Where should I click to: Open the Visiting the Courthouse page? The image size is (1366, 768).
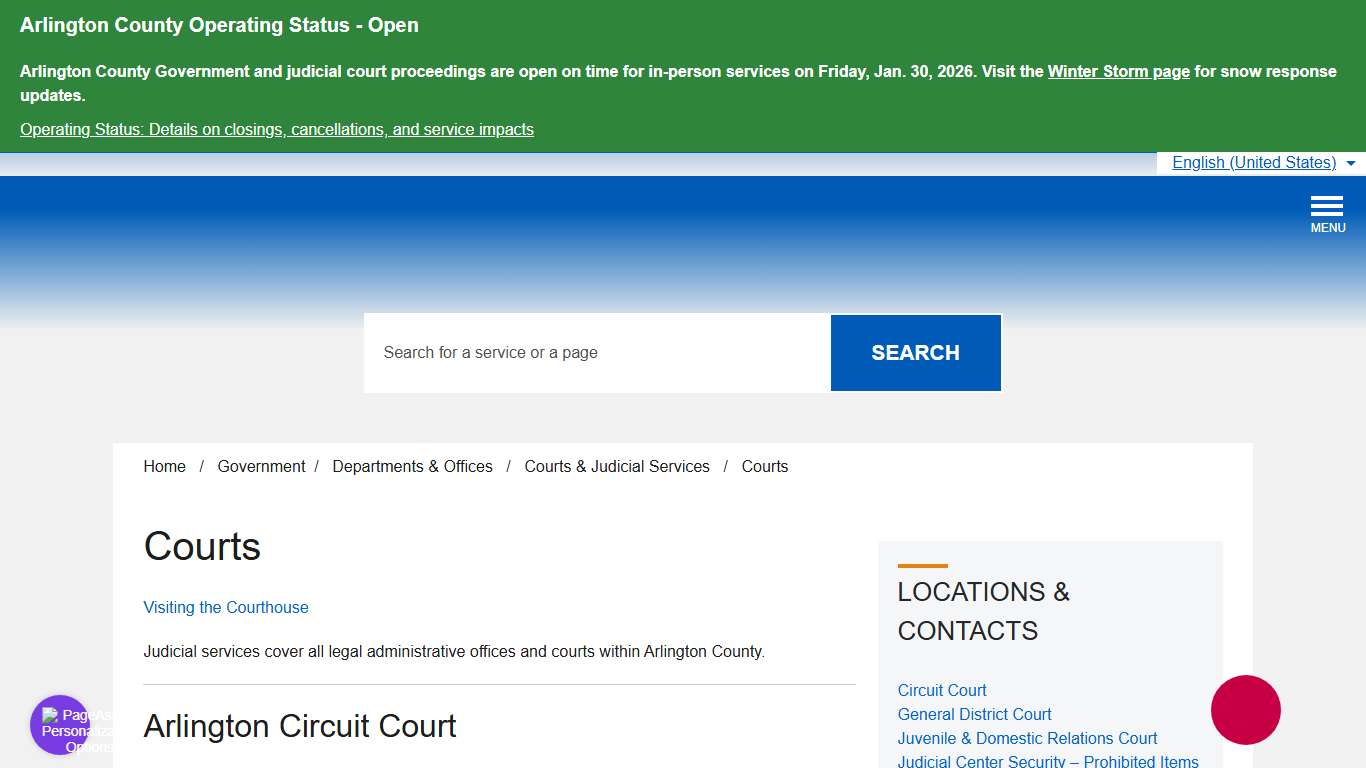(x=226, y=607)
